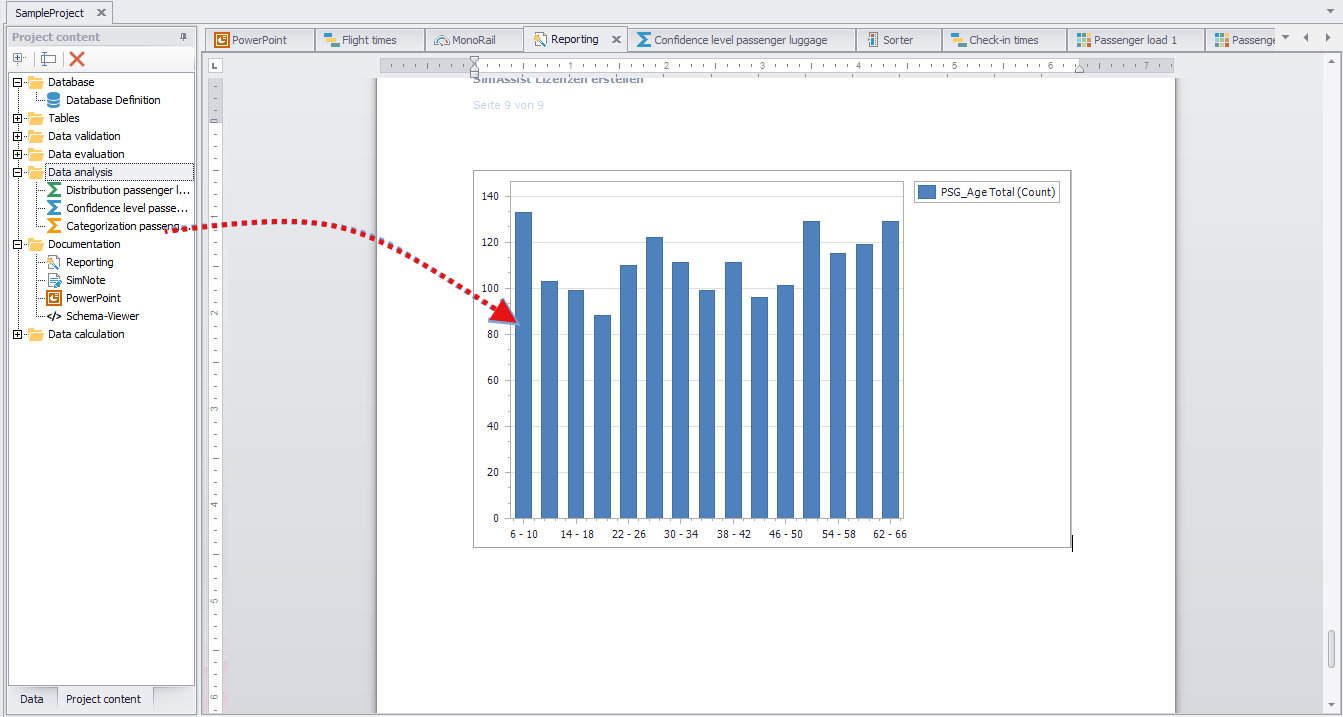
Task: Open the Sorter tab
Action: (x=899, y=39)
